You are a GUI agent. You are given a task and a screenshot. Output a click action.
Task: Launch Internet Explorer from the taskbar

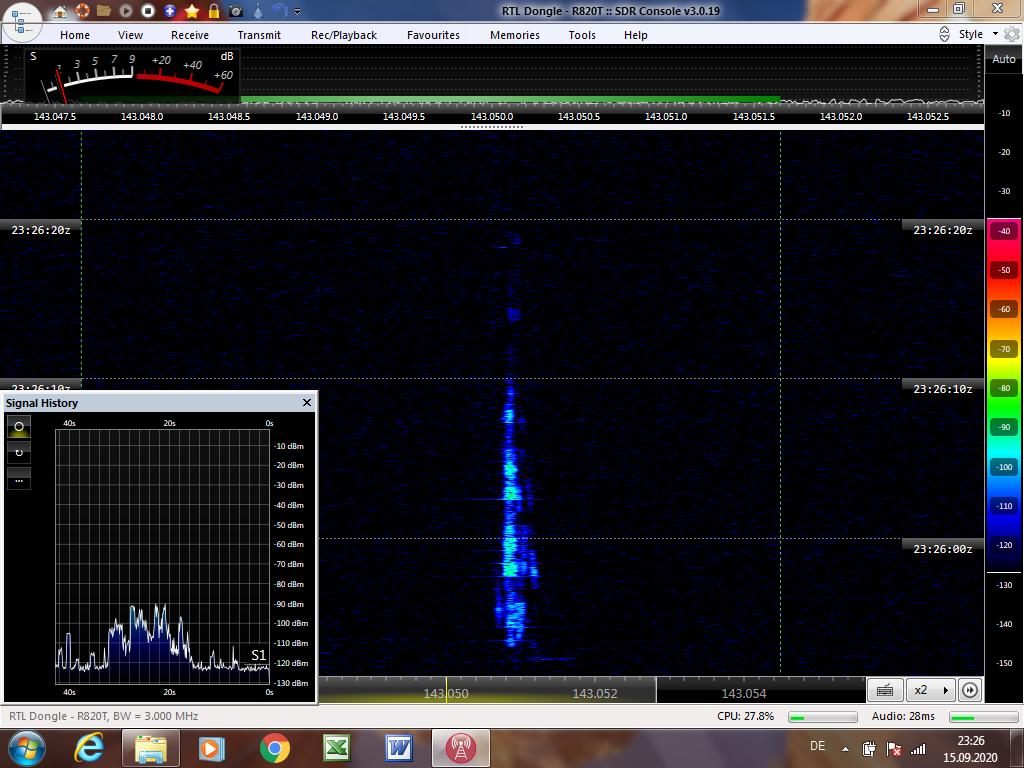point(89,748)
